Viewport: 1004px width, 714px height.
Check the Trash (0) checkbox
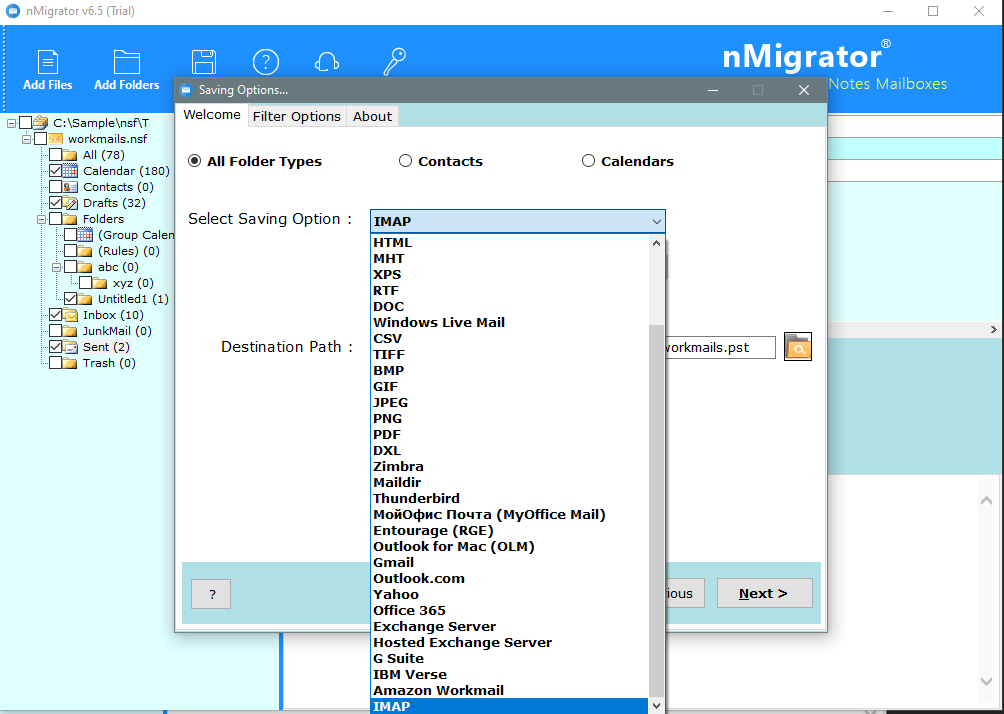pyautogui.click(x=55, y=363)
